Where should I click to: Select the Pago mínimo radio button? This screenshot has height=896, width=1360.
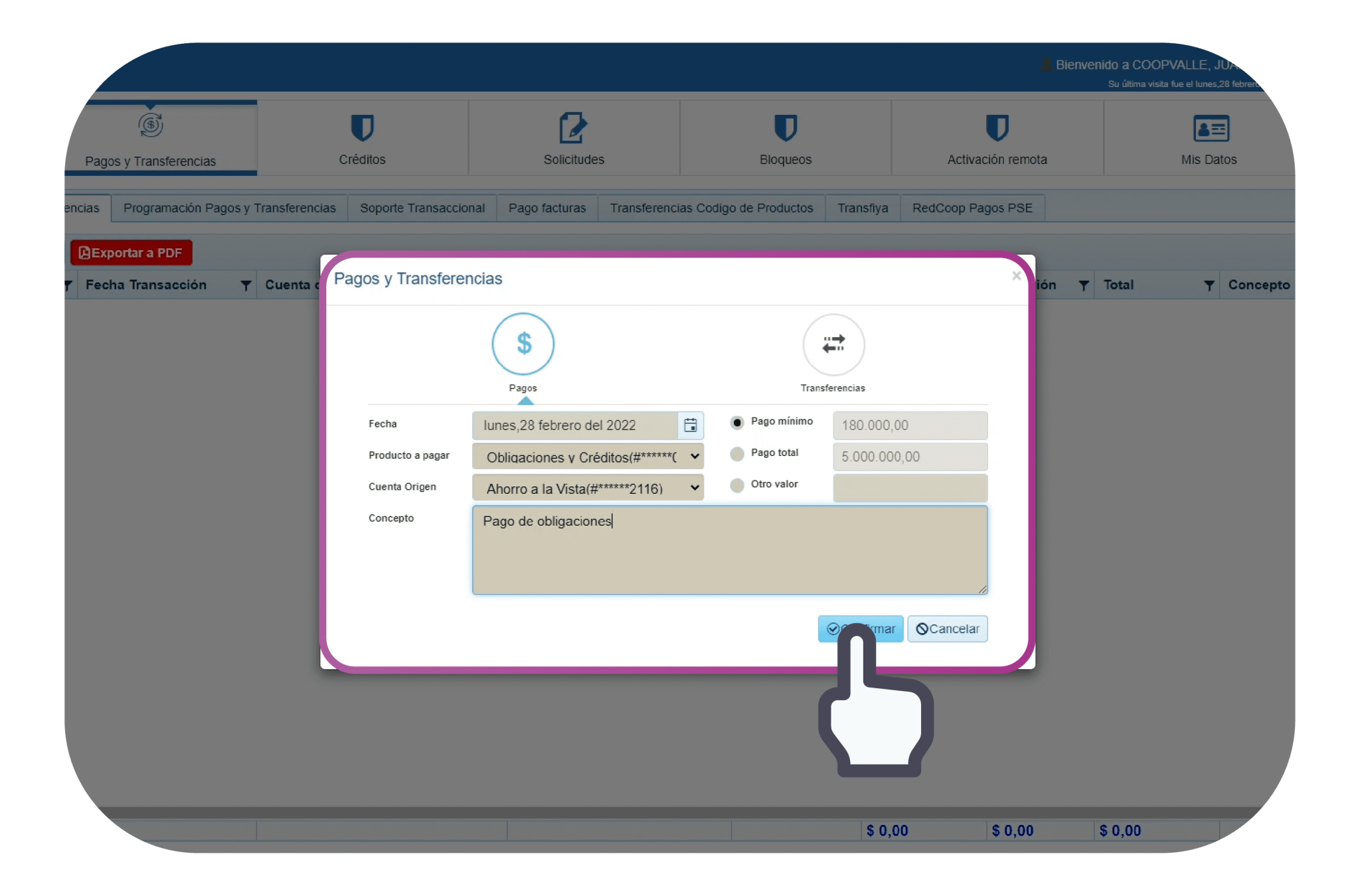(737, 423)
